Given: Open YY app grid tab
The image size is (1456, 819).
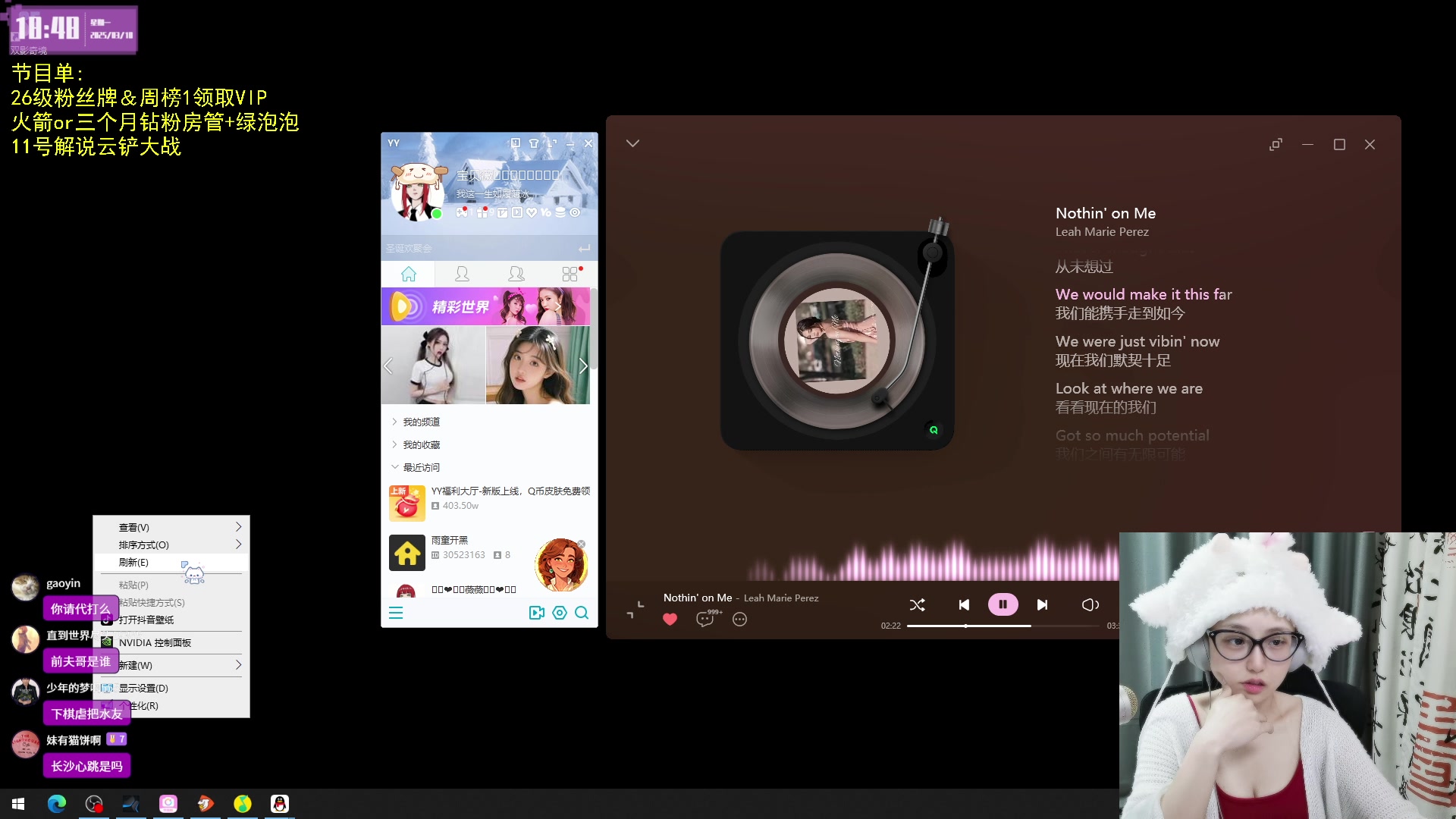Looking at the screenshot, I should (x=570, y=274).
